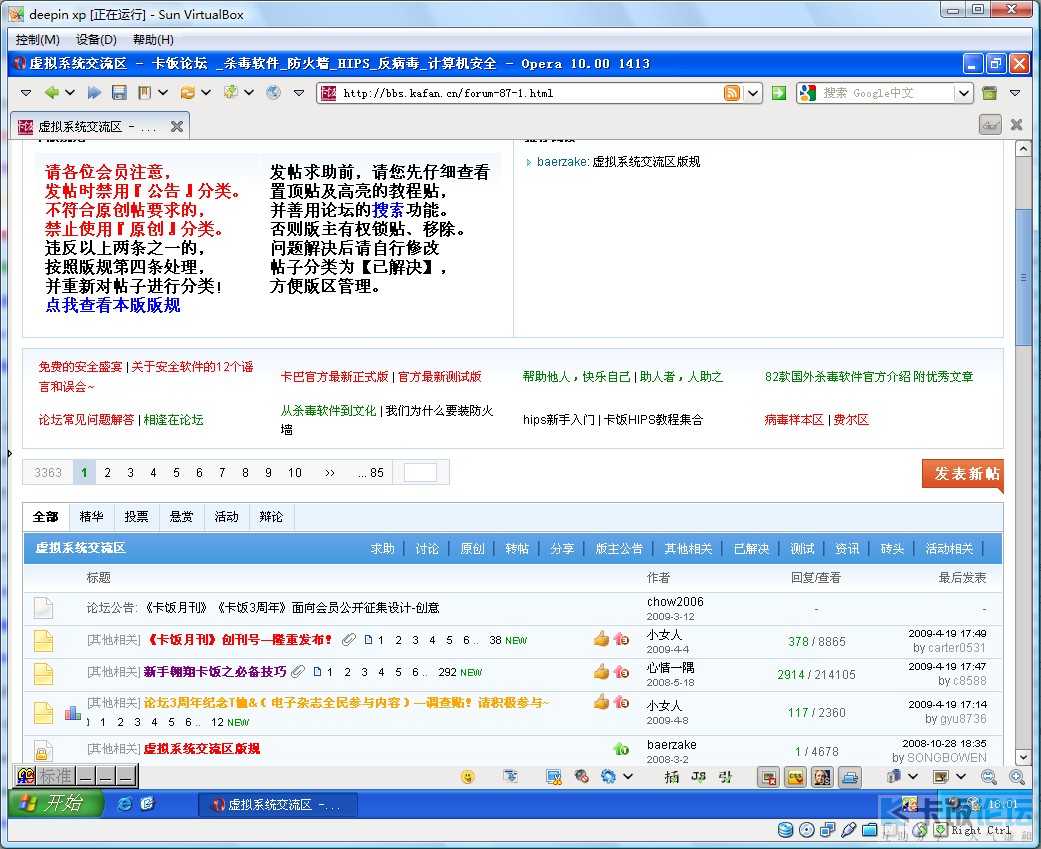Open the 控制(M) menu

[x=38, y=40]
